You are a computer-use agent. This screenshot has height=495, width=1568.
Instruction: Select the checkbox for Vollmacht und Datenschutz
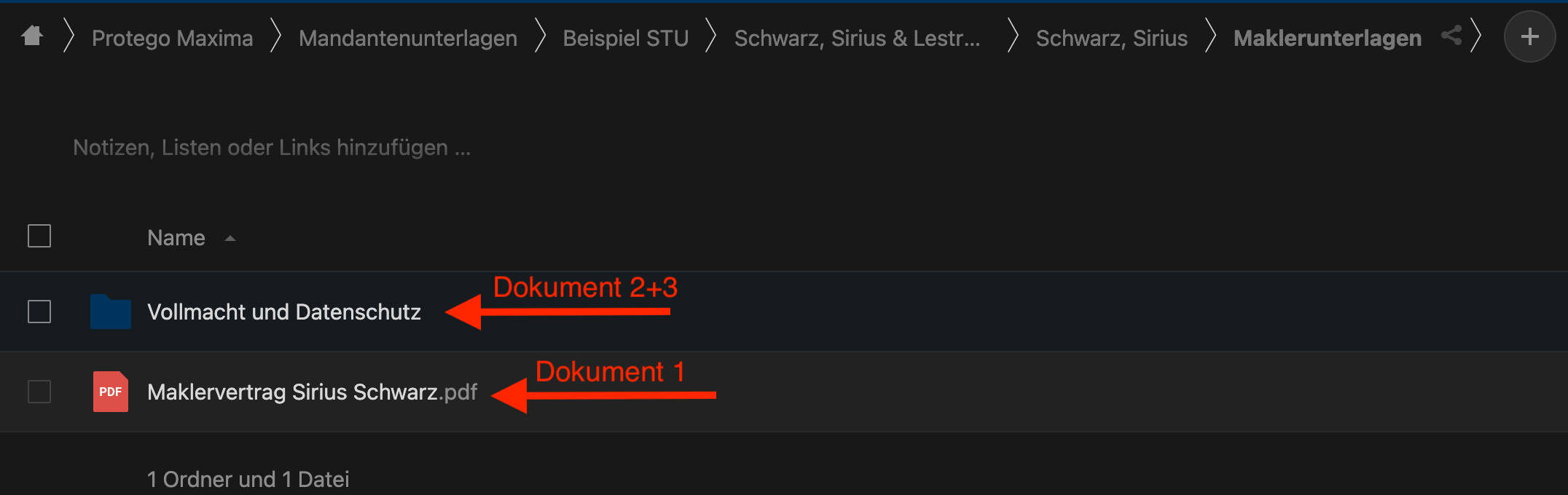[x=39, y=311]
